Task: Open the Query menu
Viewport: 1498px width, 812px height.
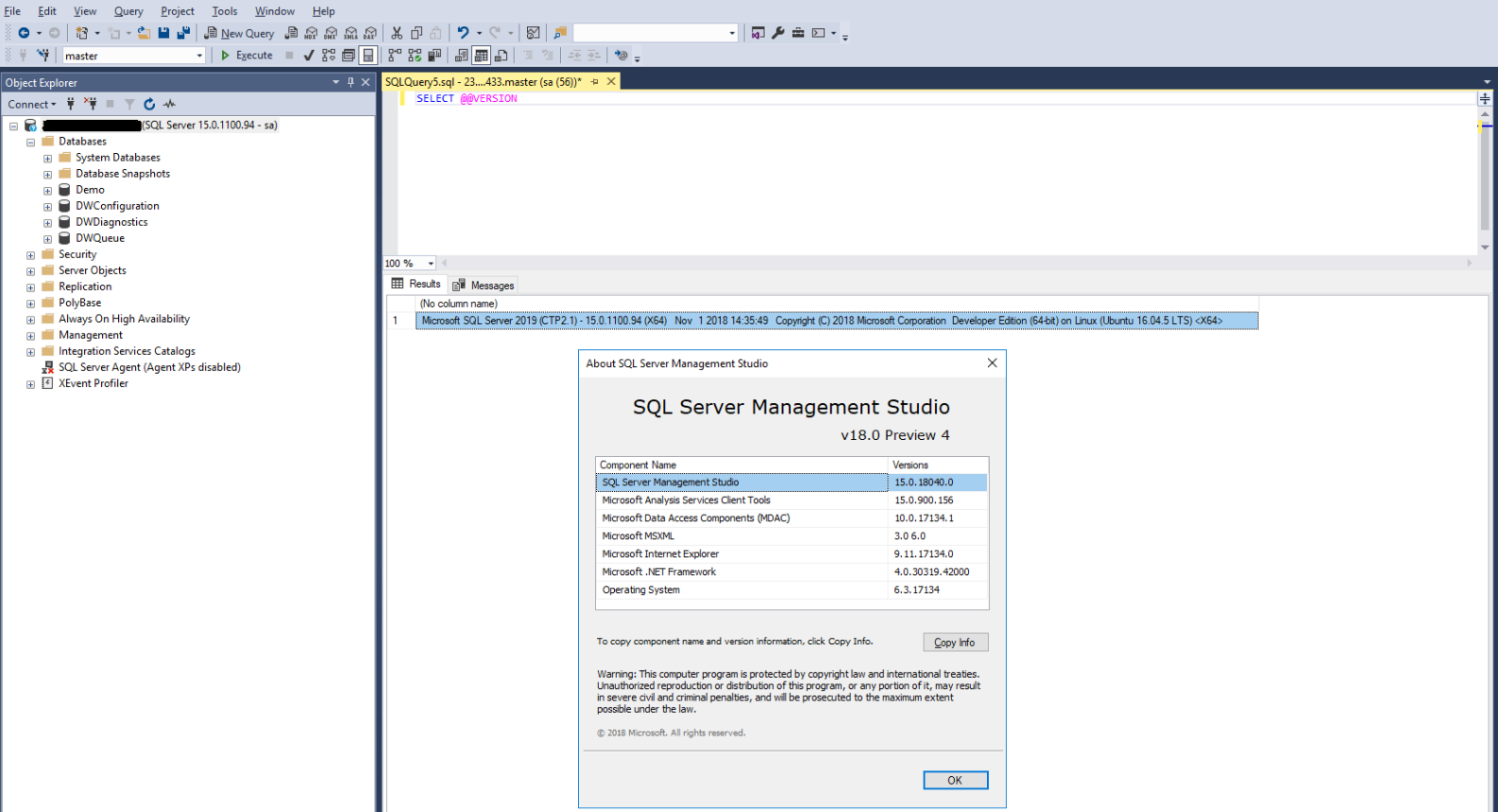Action: tap(128, 11)
